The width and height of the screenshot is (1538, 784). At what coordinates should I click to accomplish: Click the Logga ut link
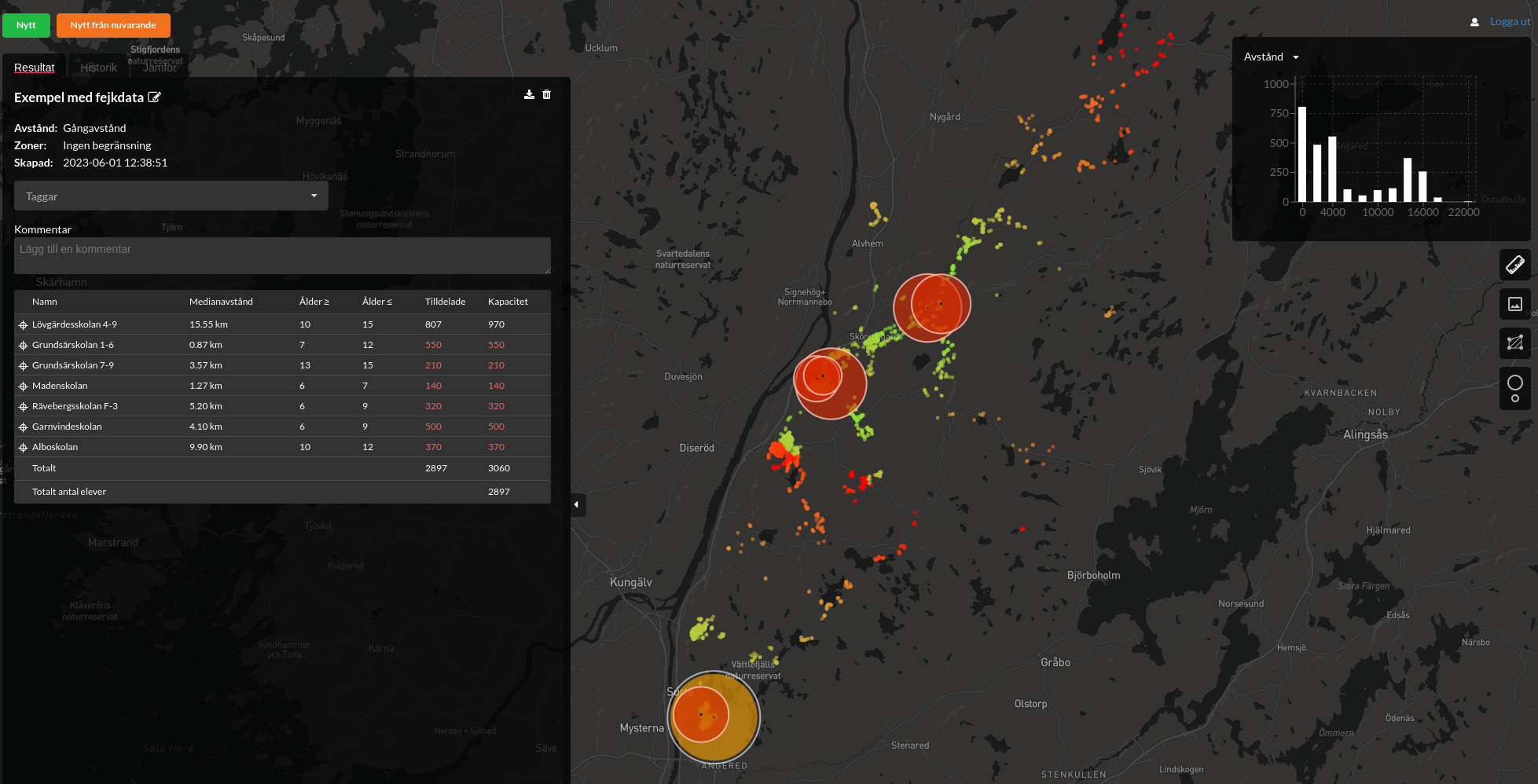click(1509, 22)
